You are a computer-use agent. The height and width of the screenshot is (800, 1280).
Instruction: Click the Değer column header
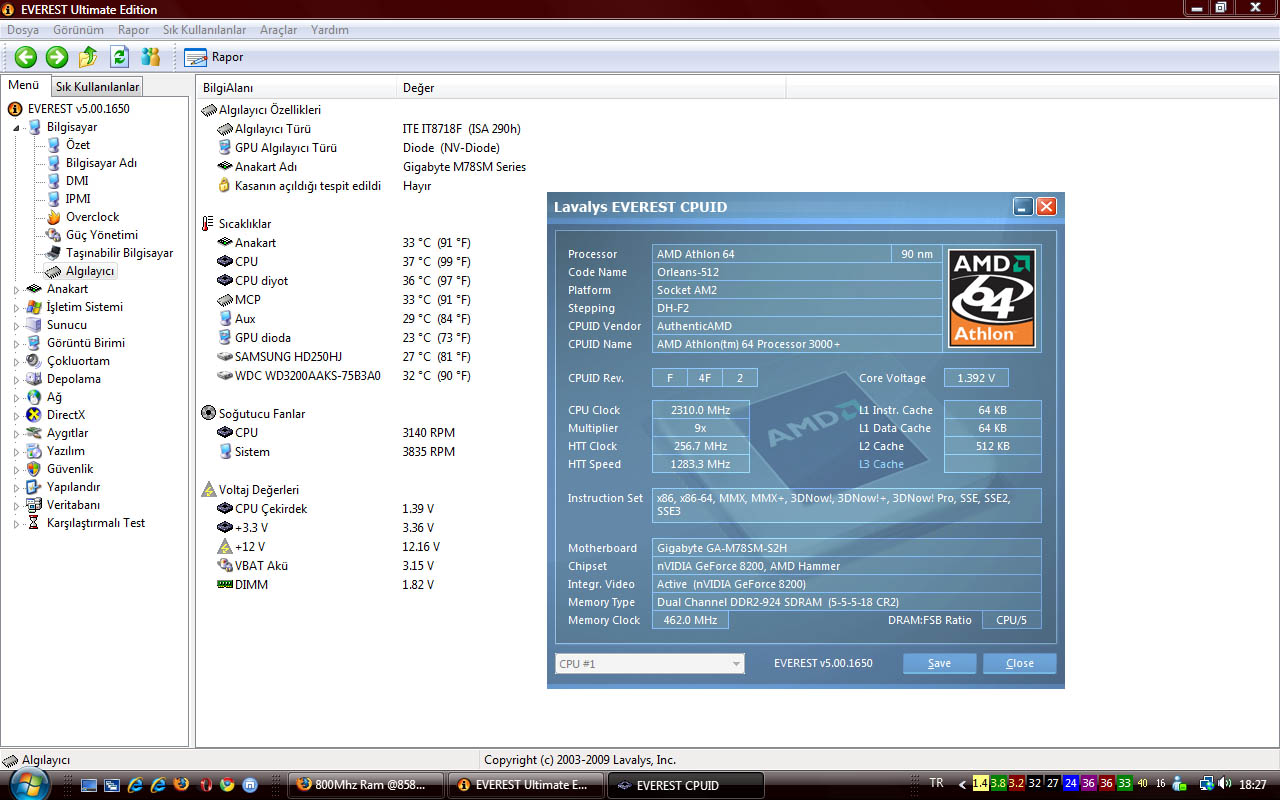tap(592, 88)
